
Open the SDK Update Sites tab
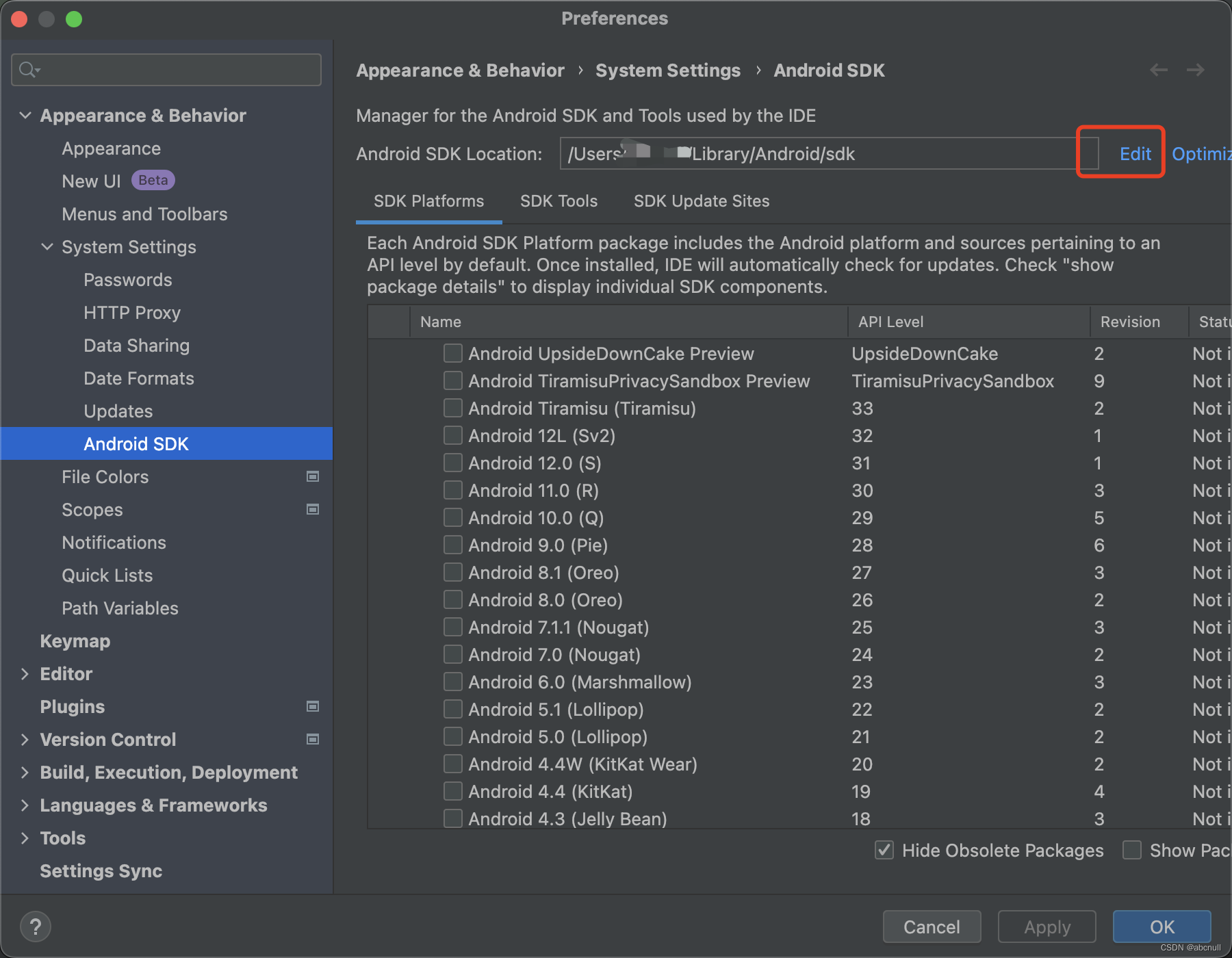pos(702,201)
